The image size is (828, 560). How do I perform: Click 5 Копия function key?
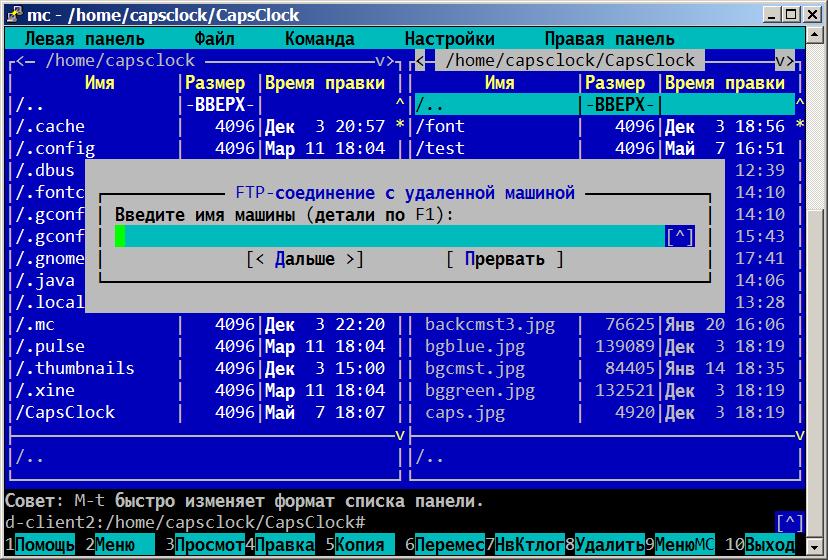coord(360,545)
